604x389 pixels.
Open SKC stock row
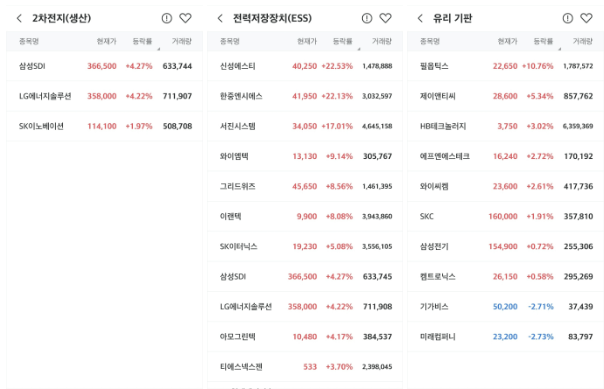pos(505,216)
